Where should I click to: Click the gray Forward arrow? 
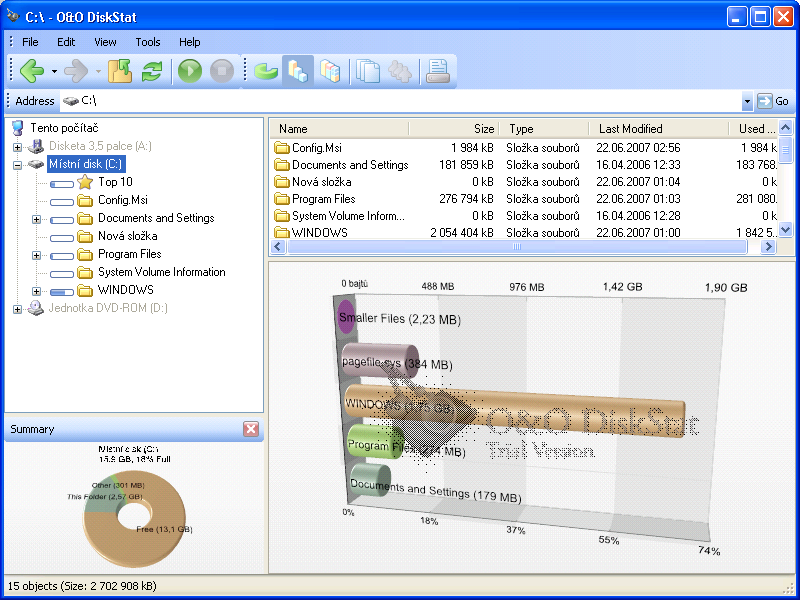76,71
